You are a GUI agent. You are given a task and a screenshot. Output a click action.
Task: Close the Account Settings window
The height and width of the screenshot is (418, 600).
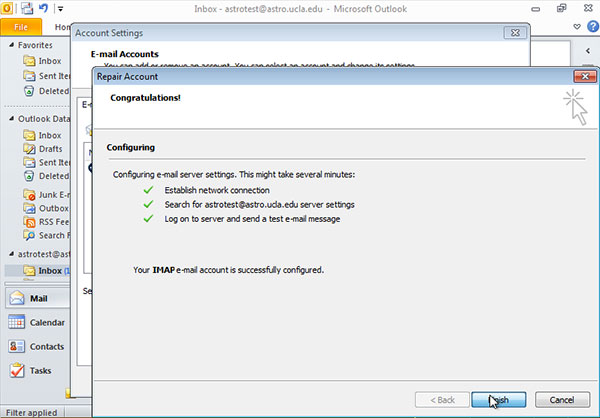(515, 33)
